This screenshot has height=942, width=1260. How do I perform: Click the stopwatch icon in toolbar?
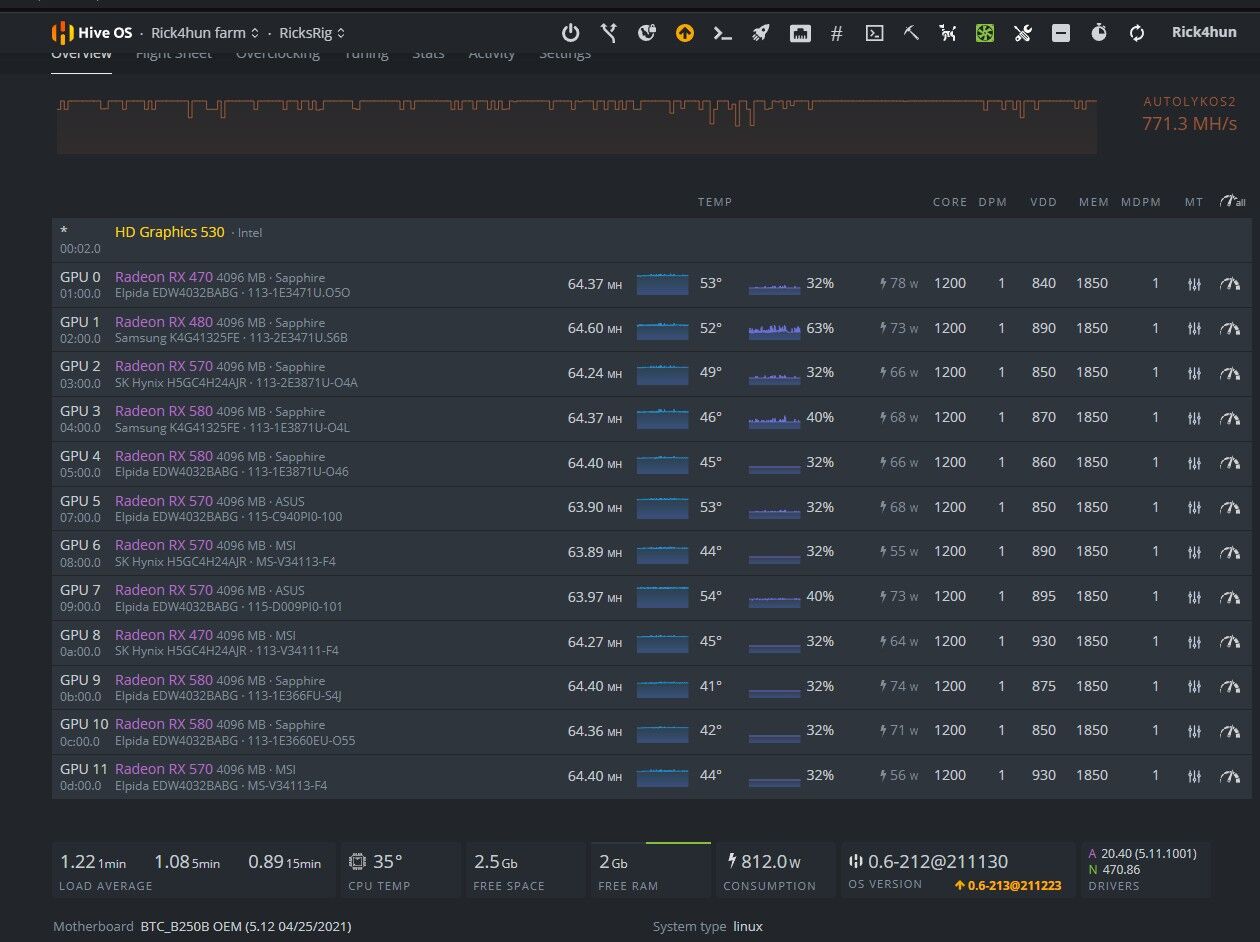(x=1099, y=33)
